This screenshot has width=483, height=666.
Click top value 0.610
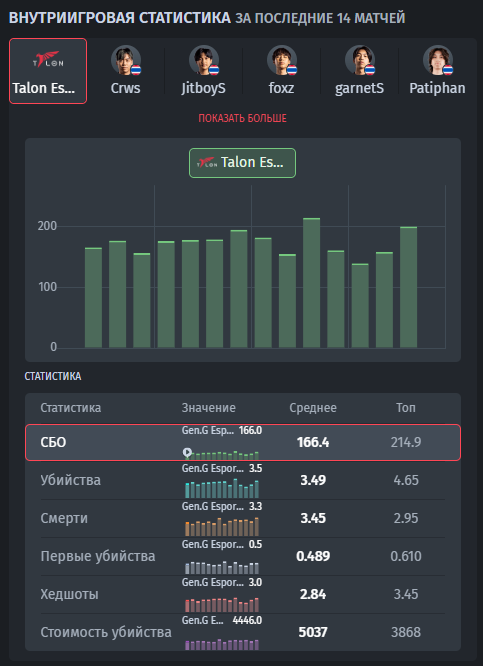(x=406, y=556)
